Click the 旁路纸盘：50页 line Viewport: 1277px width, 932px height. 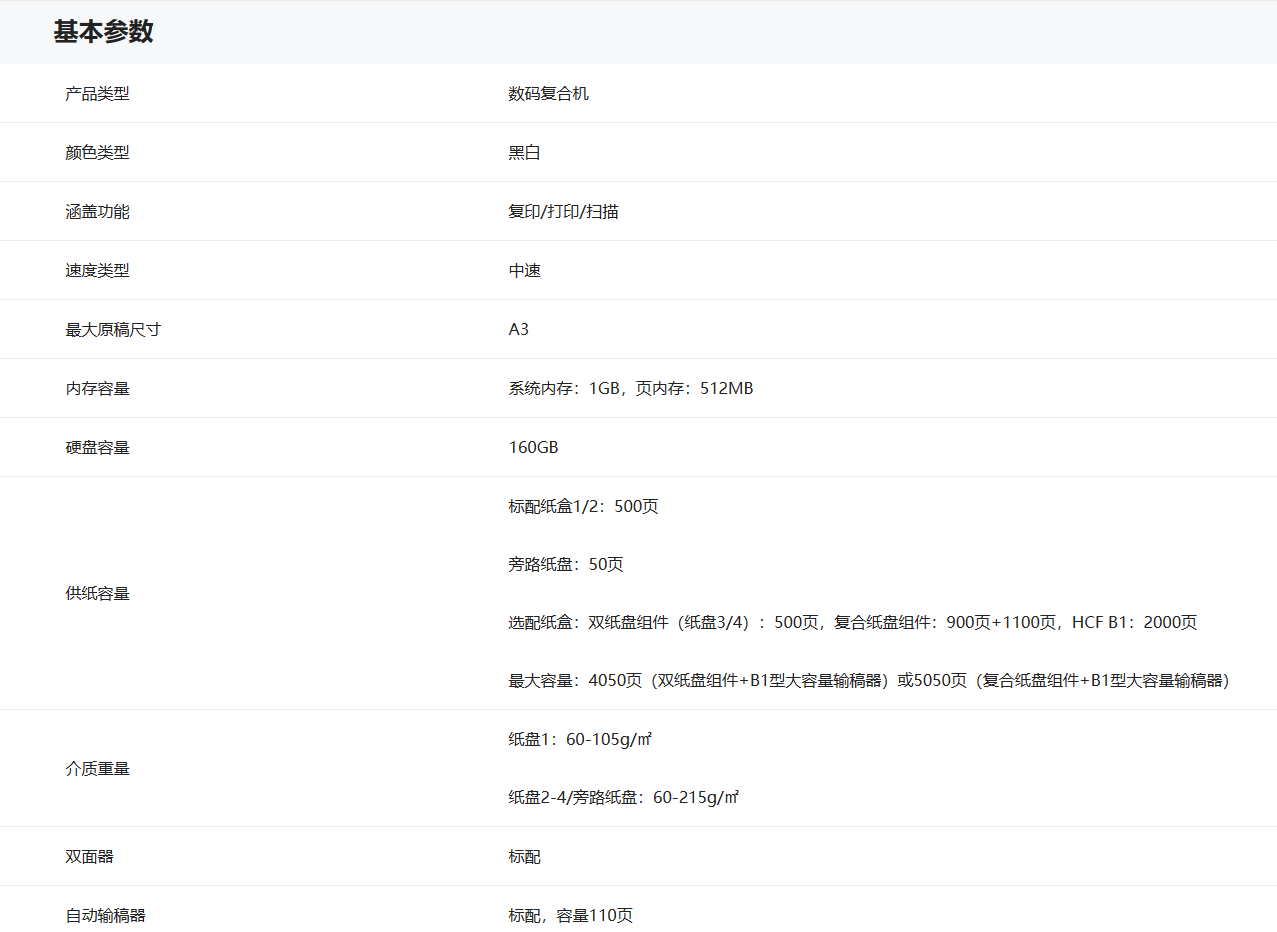(x=565, y=565)
